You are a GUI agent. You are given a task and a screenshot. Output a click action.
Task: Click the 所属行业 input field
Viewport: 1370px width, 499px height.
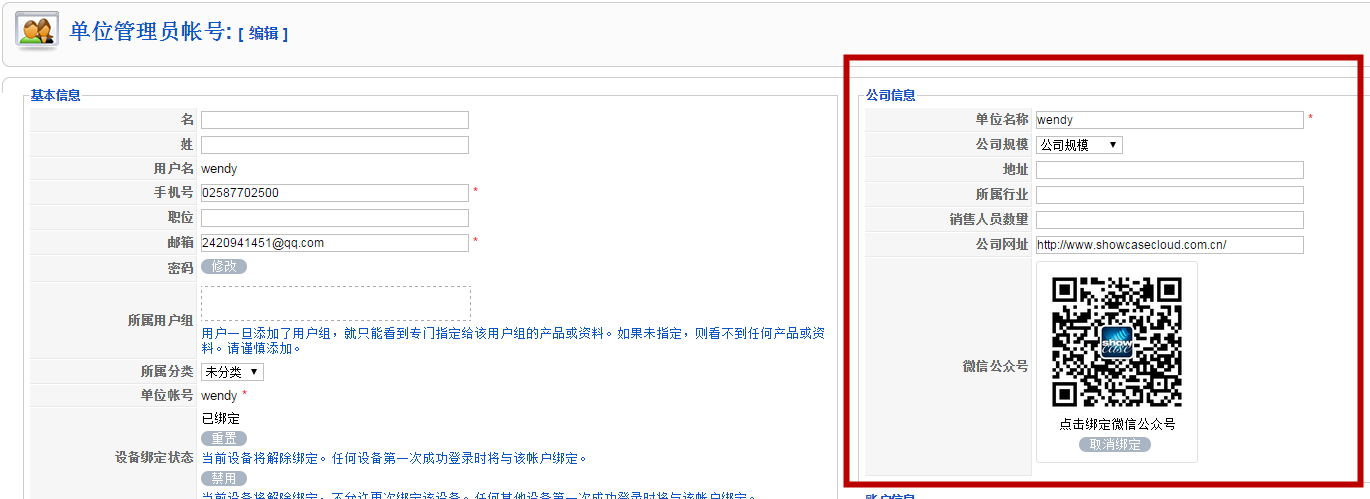pyautogui.click(x=1170, y=195)
